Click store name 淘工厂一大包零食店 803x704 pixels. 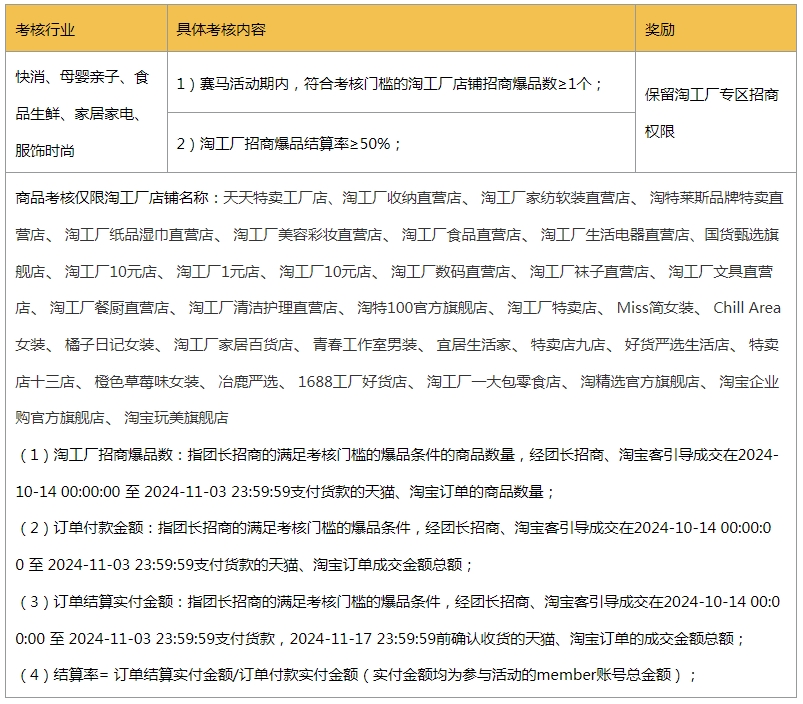[494, 381]
